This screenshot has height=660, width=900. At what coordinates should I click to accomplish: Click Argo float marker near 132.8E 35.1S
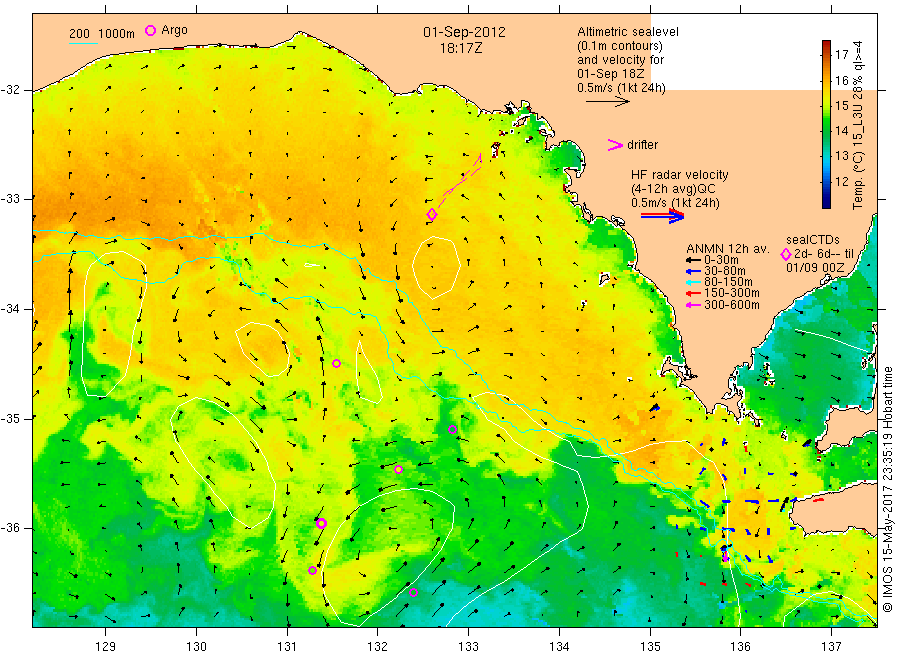pos(452,429)
